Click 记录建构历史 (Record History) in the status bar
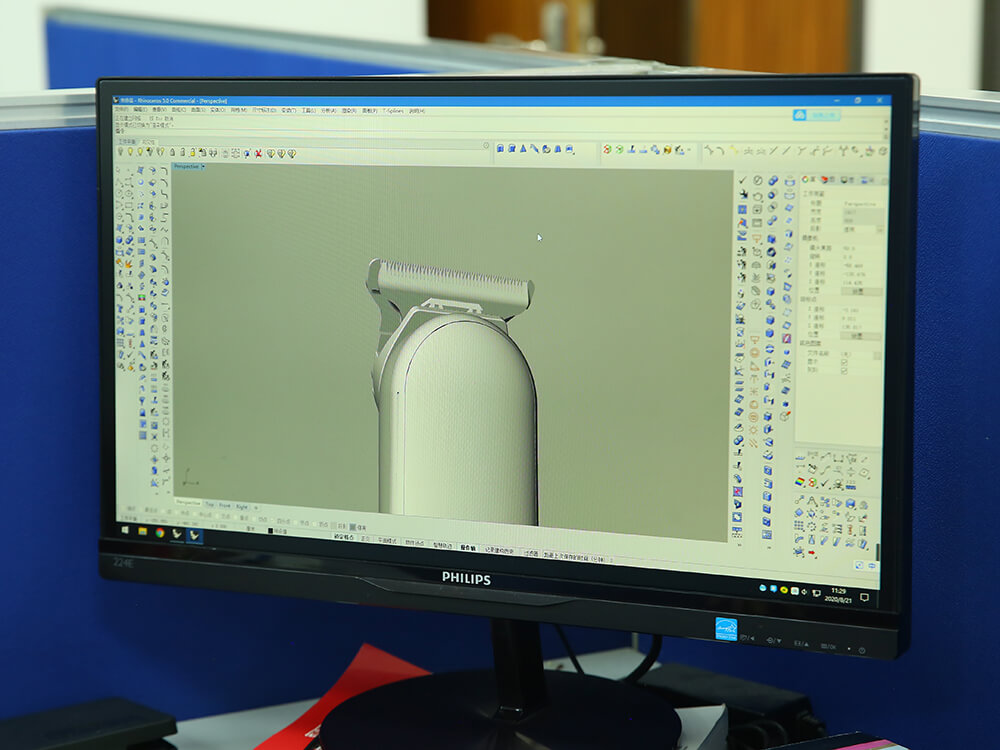The width and height of the screenshot is (1000, 750). [x=499, y=550]
